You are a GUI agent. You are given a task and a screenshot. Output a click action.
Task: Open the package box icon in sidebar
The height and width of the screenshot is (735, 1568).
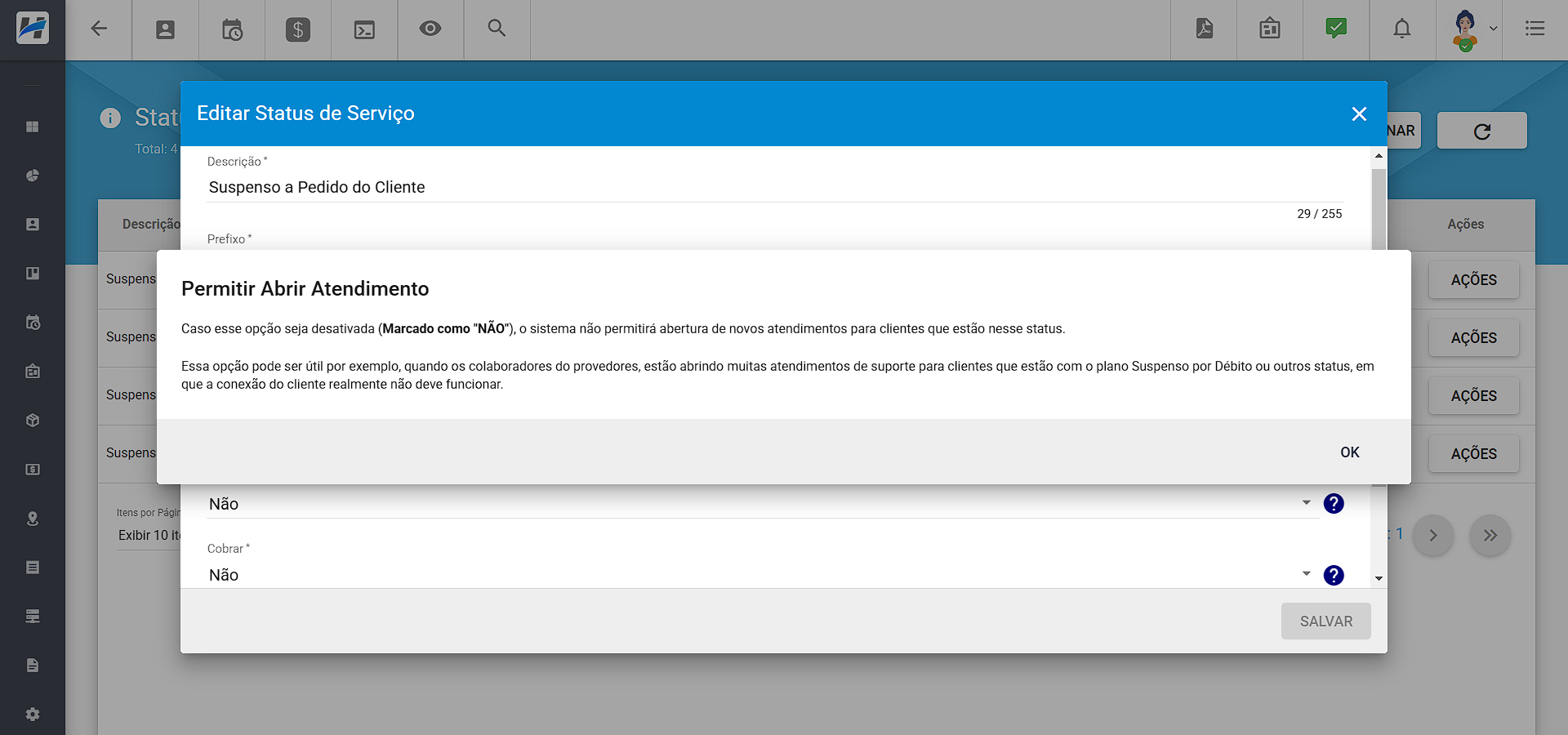point(33,421)
